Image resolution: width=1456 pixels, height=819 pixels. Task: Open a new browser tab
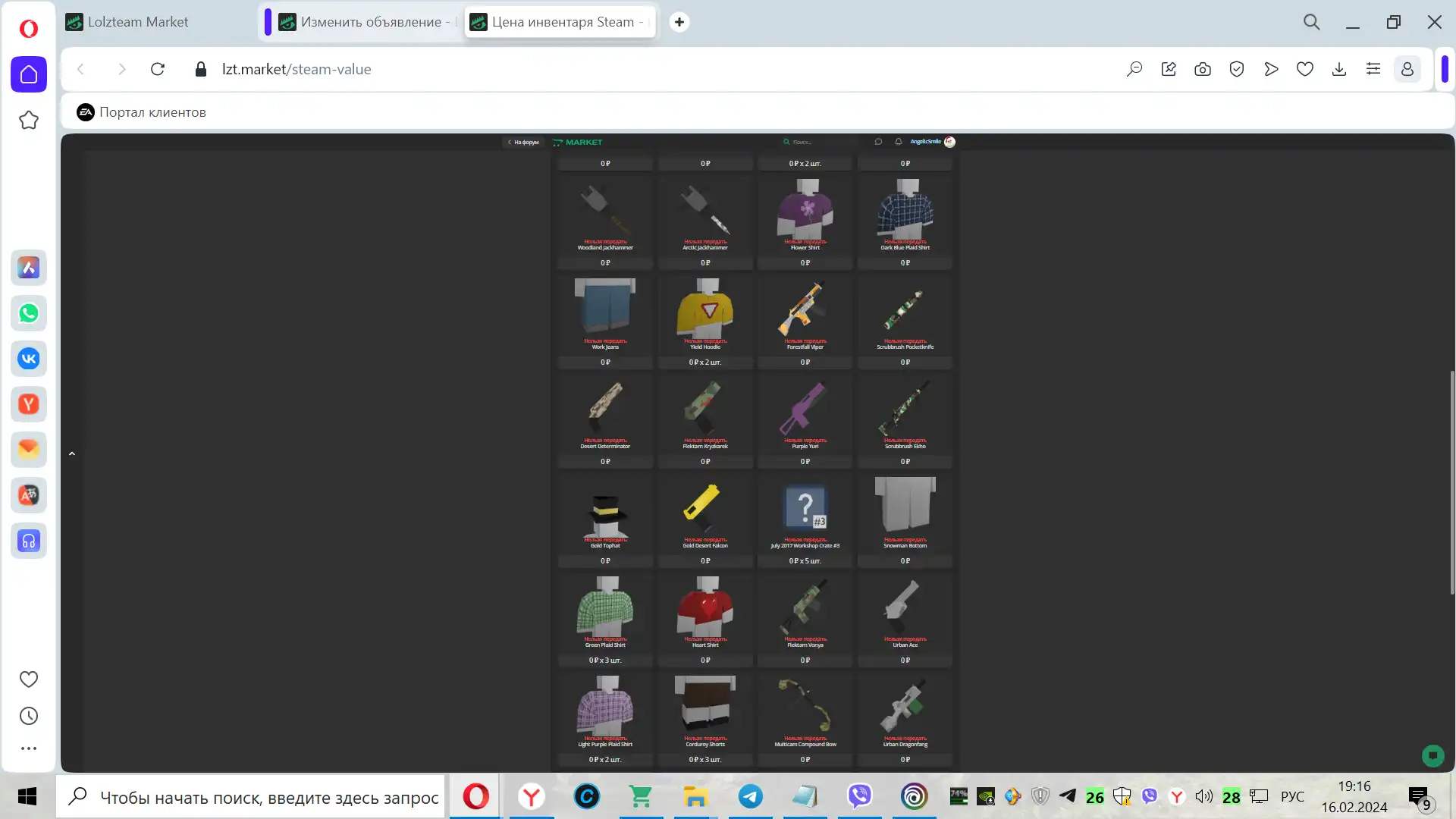click(x=679, y=22)
